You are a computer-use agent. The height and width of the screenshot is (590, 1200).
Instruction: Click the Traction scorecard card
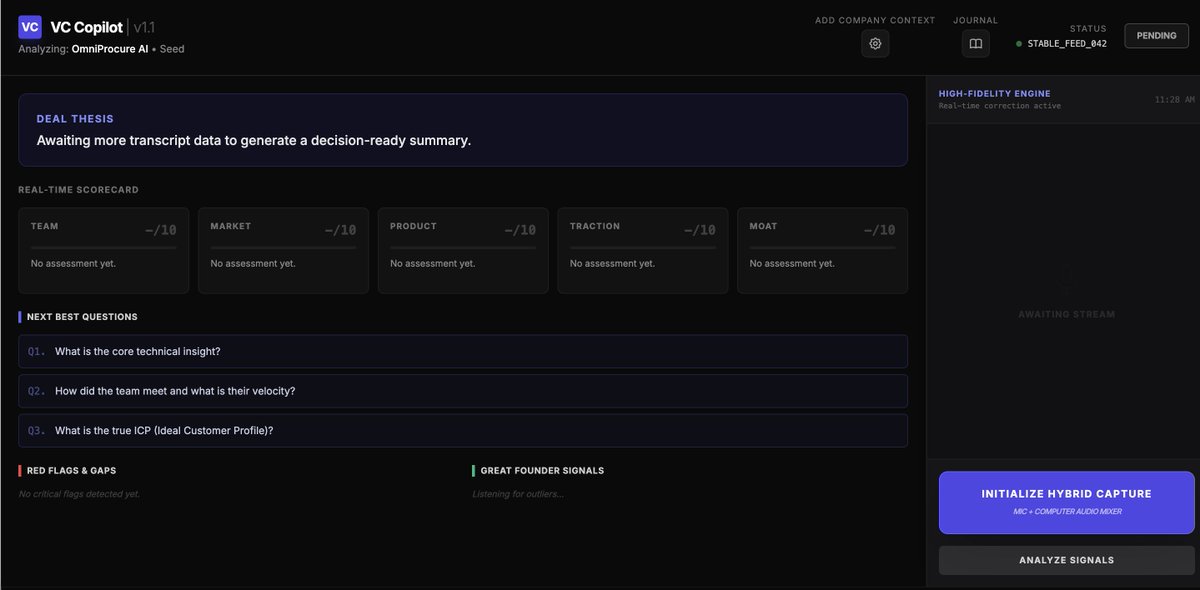point(643,250)
